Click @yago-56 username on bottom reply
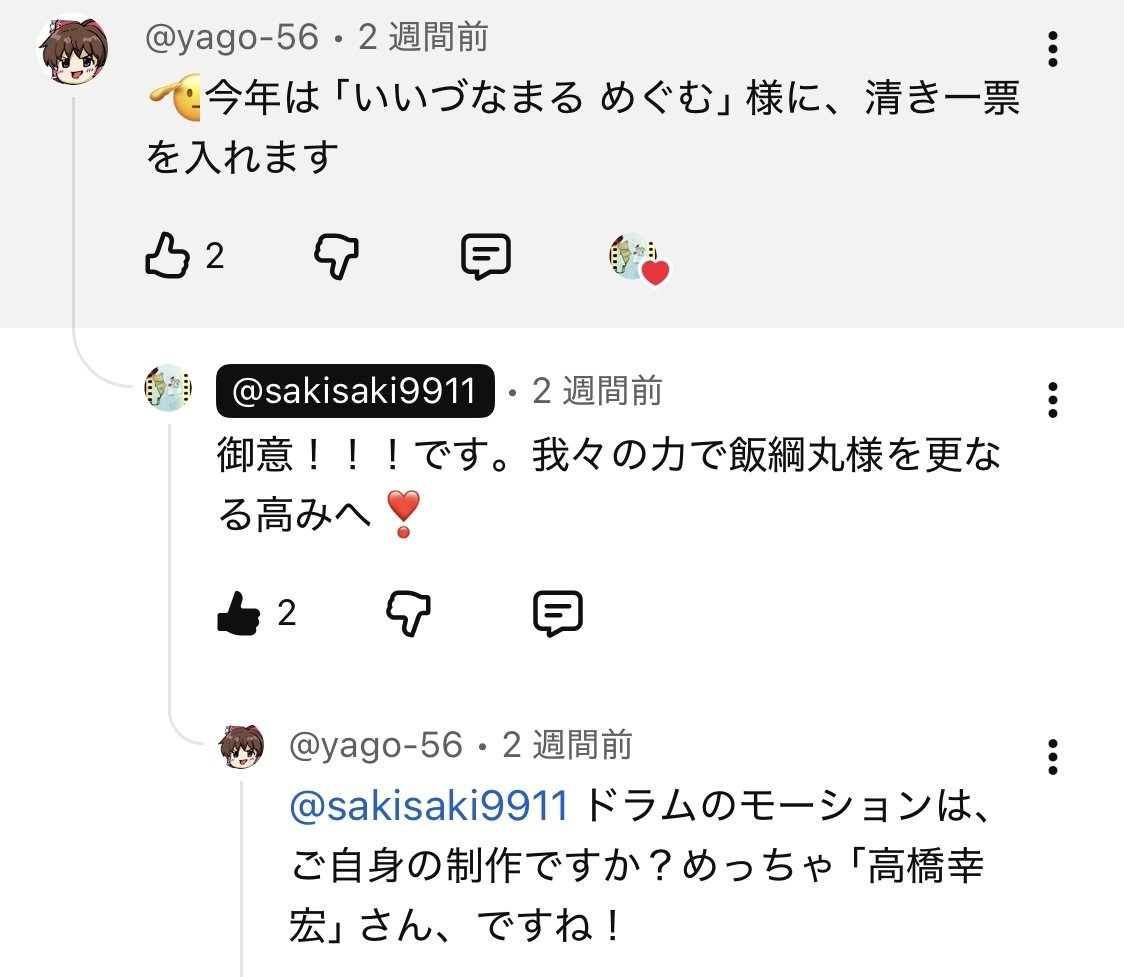 tap(376, 745)
